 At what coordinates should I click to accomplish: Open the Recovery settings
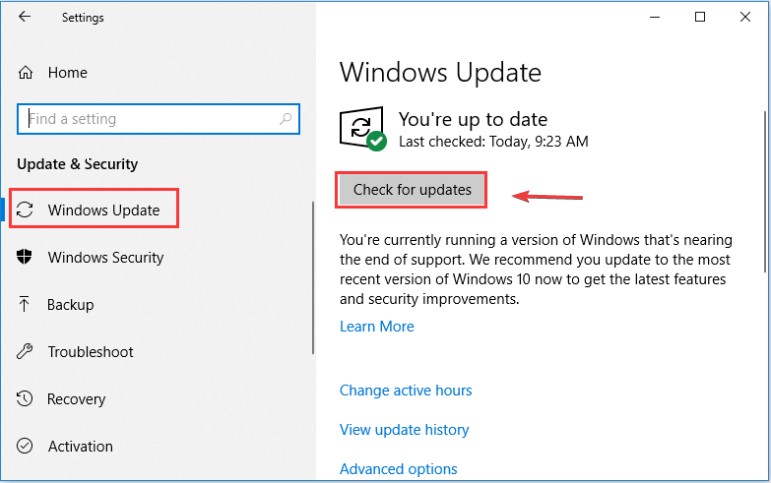76,399
